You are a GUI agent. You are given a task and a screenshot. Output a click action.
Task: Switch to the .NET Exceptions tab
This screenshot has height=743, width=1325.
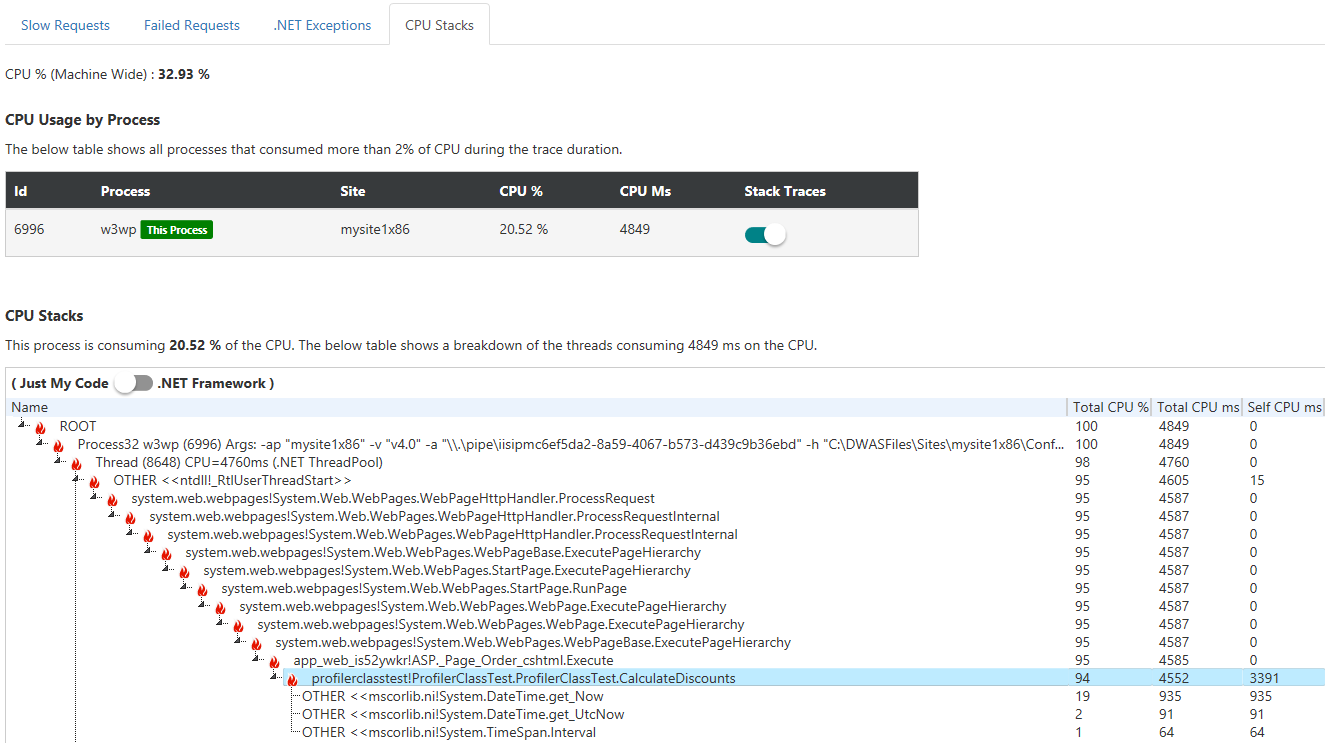point(322,25)
